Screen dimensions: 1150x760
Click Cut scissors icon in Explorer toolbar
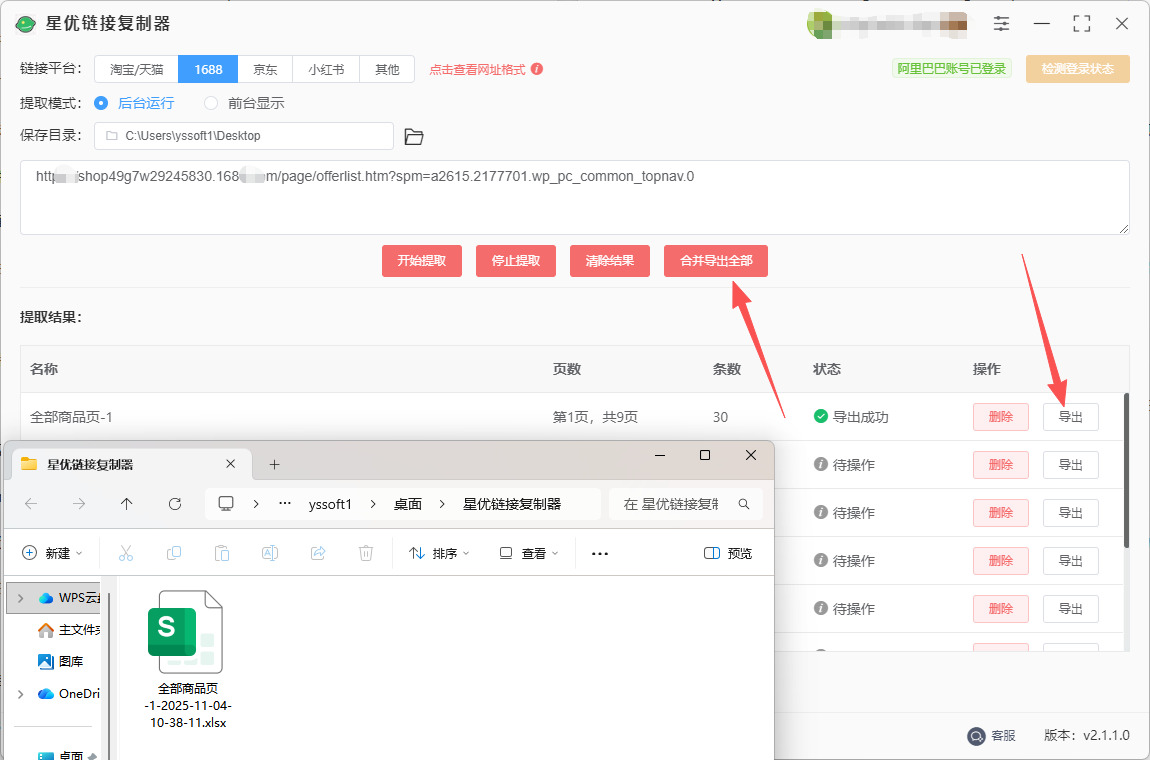tap(125, 553)
